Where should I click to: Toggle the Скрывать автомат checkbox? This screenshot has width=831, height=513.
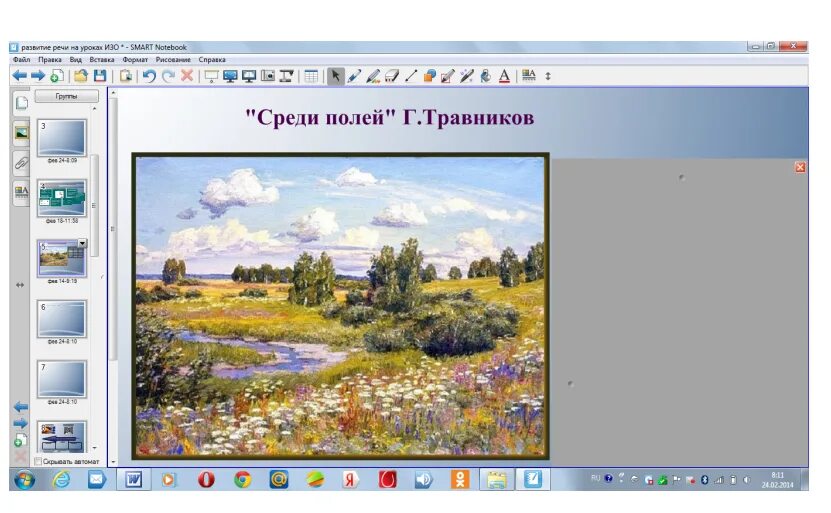click(x=38, y=462)
